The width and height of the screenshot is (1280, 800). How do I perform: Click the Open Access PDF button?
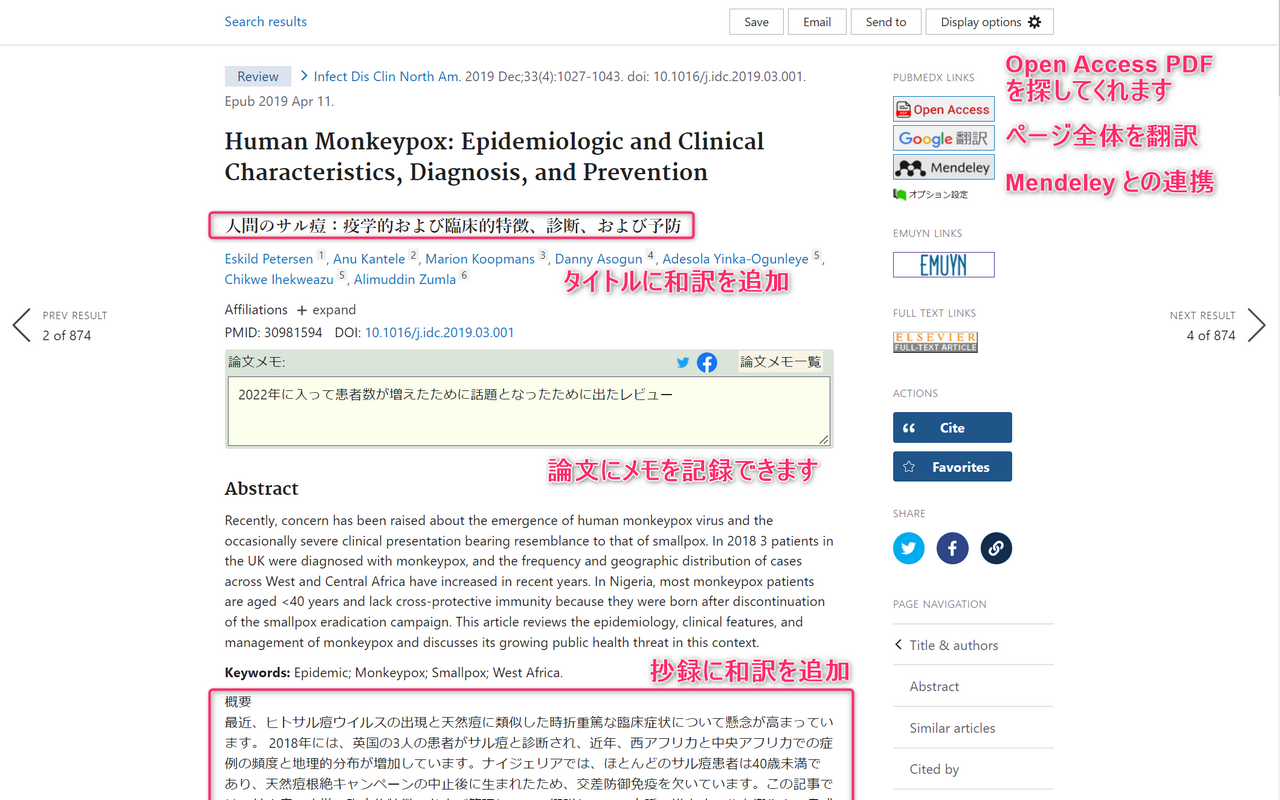[x=944, y=109]
